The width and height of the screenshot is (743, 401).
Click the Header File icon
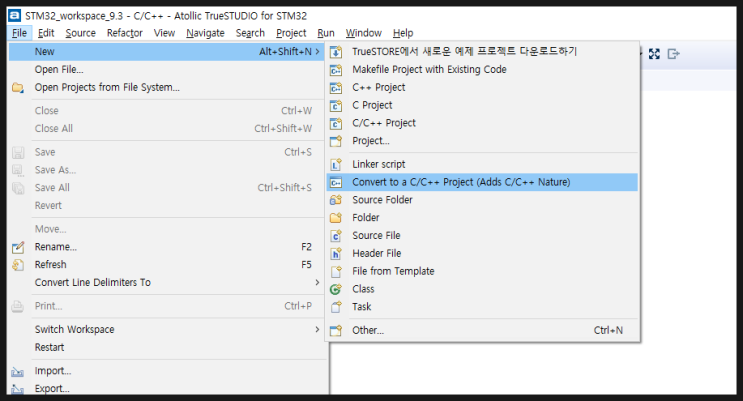[336, 254]
